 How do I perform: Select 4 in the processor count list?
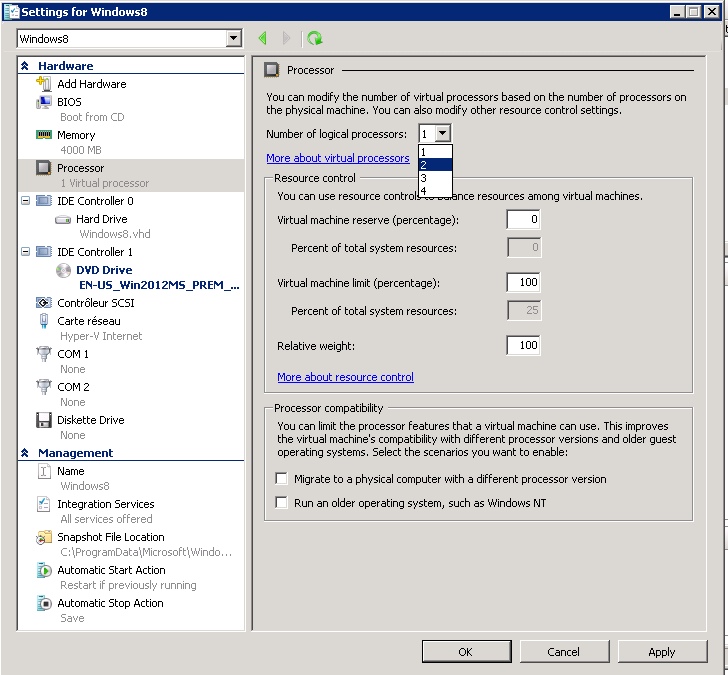[435, 190]
